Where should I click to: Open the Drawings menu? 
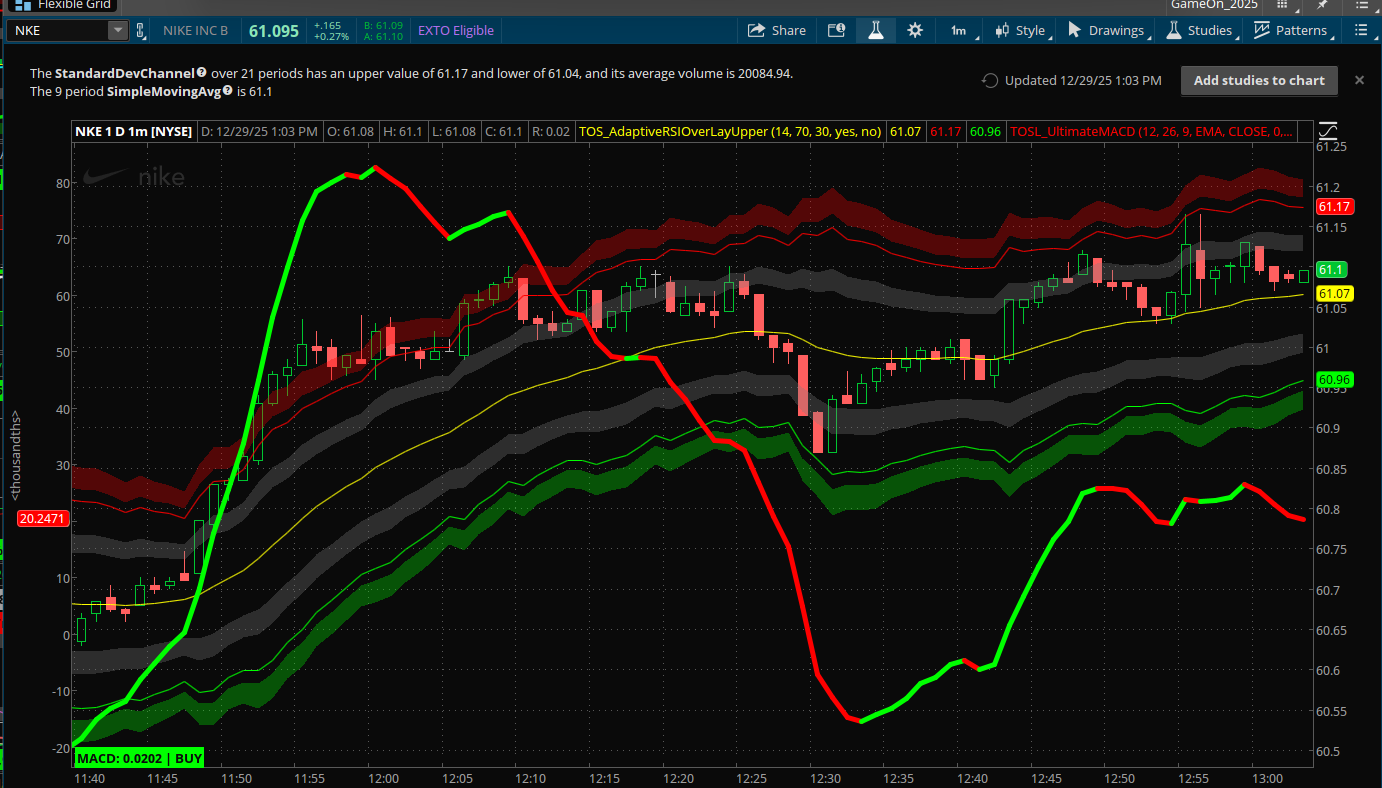click(1106, 30)
